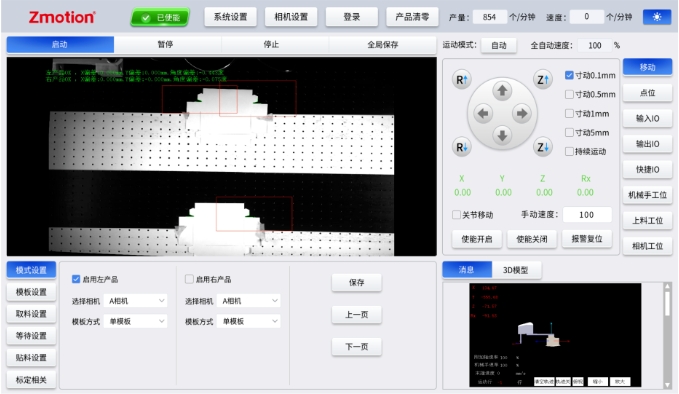Open the right product 模板方式 dropdown
Image resolution: width=679 pixels, height=394 pixels.
pyautogui.click(x=249, y=321)
